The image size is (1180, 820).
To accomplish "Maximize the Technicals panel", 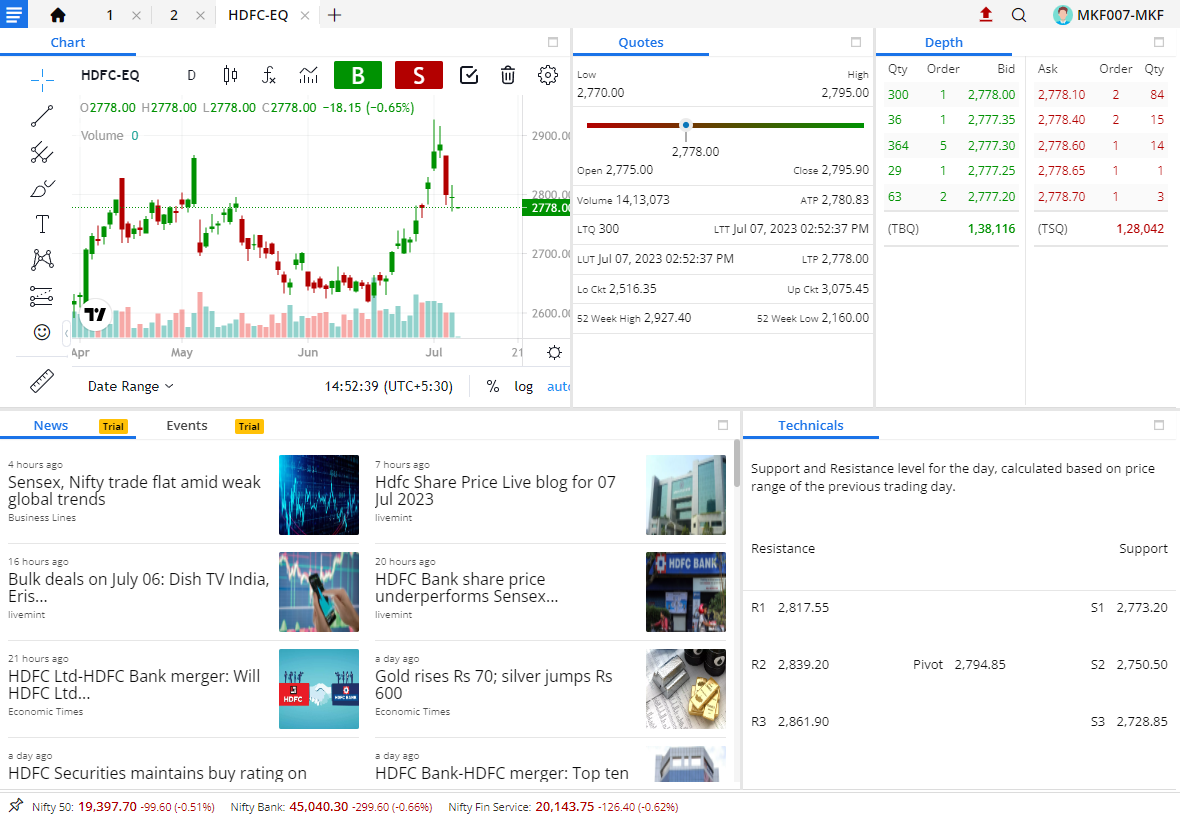I will click(x=1159, y=425).
